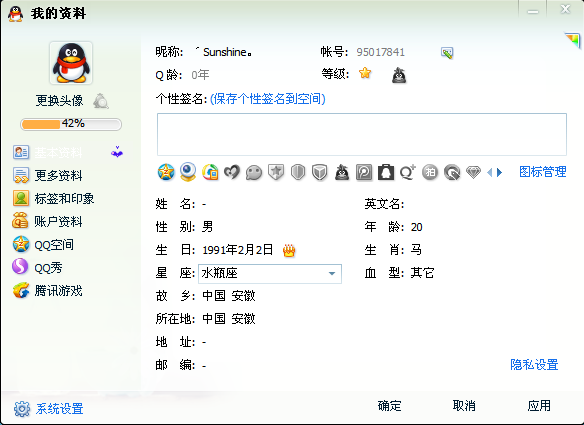The height and width of the screenshot is (425, 584).
Task: Click the 更换头像 change avatar label
Action: (x=59, y=101)
